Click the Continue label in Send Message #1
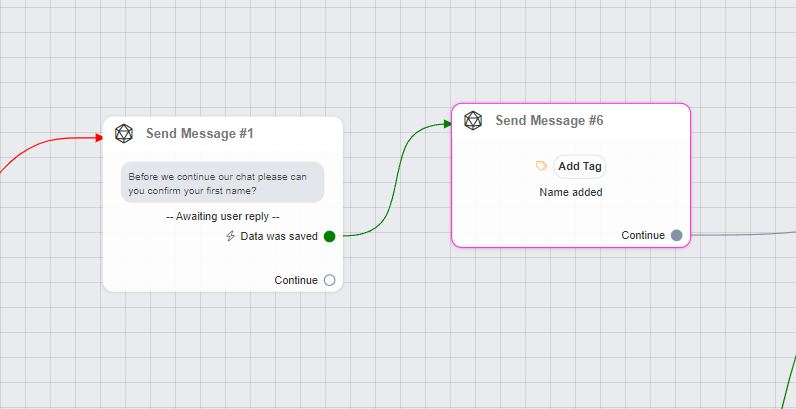 pyautogui.click(x=296, y=280)
